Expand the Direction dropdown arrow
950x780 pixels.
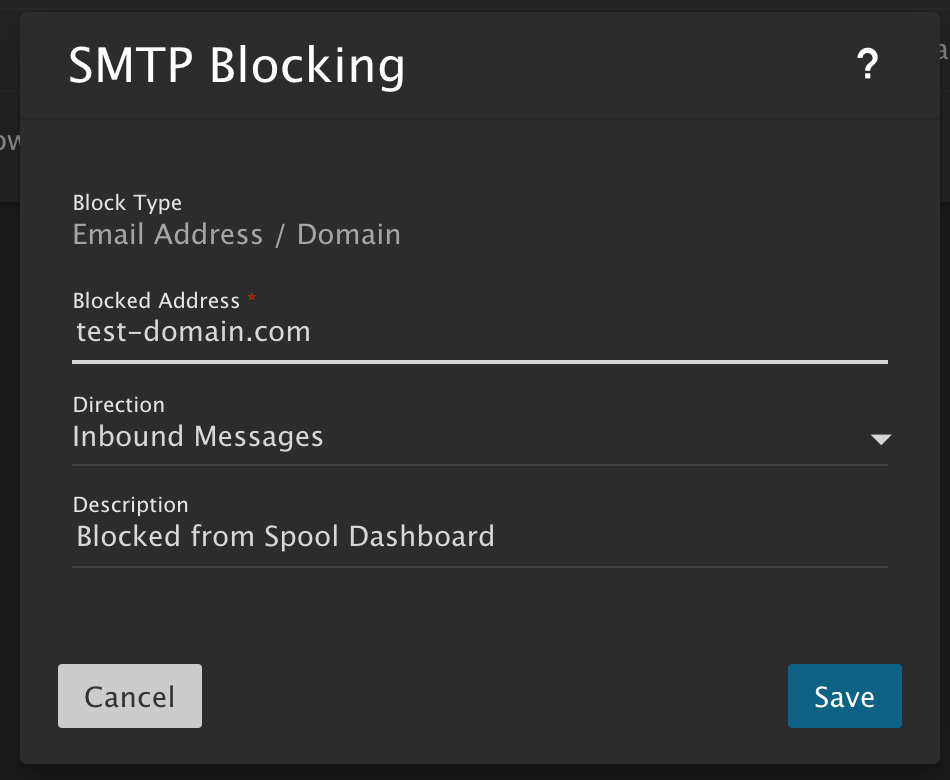pos(880,438)
